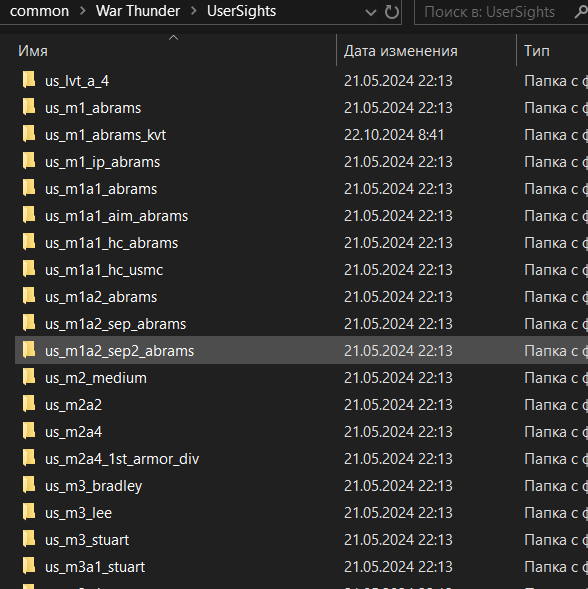Select the UserSights breadcrumb segment
The height and width of the screenshot is (589, 588).
[242, 11]
